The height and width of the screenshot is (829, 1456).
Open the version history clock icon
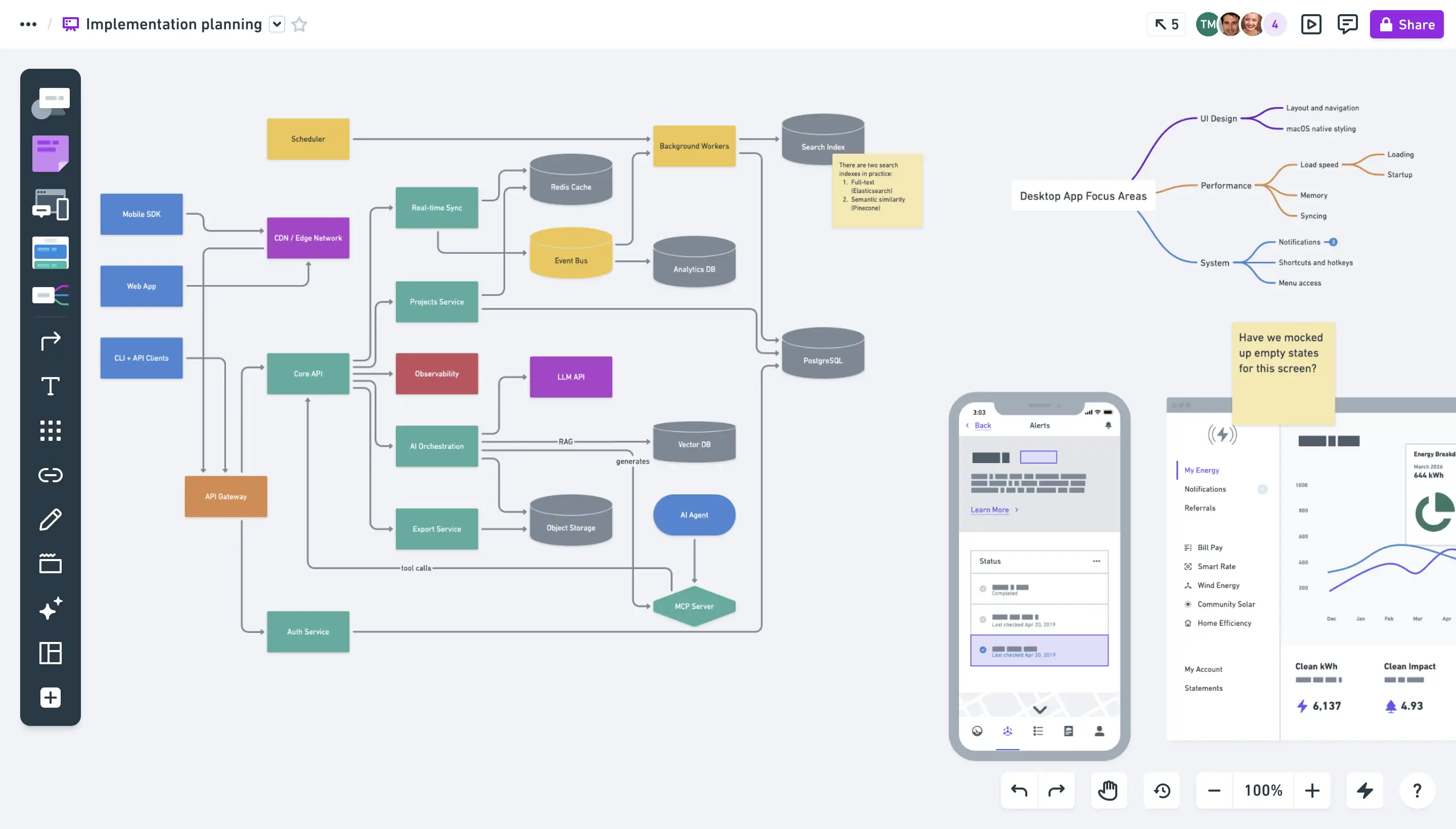[1162, 790]
